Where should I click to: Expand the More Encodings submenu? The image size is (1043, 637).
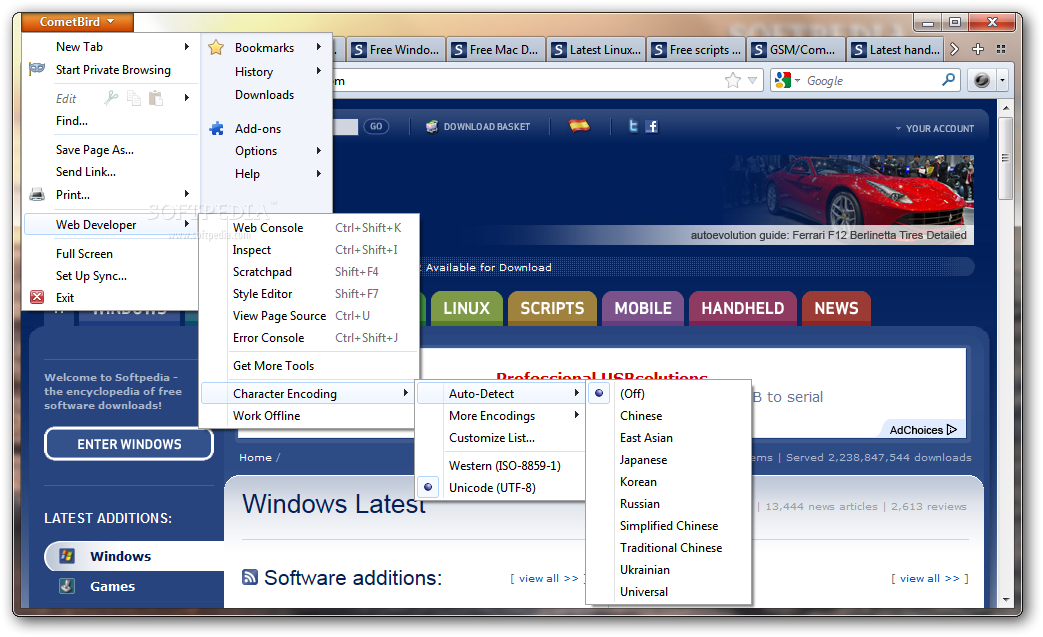click(500, 416)
